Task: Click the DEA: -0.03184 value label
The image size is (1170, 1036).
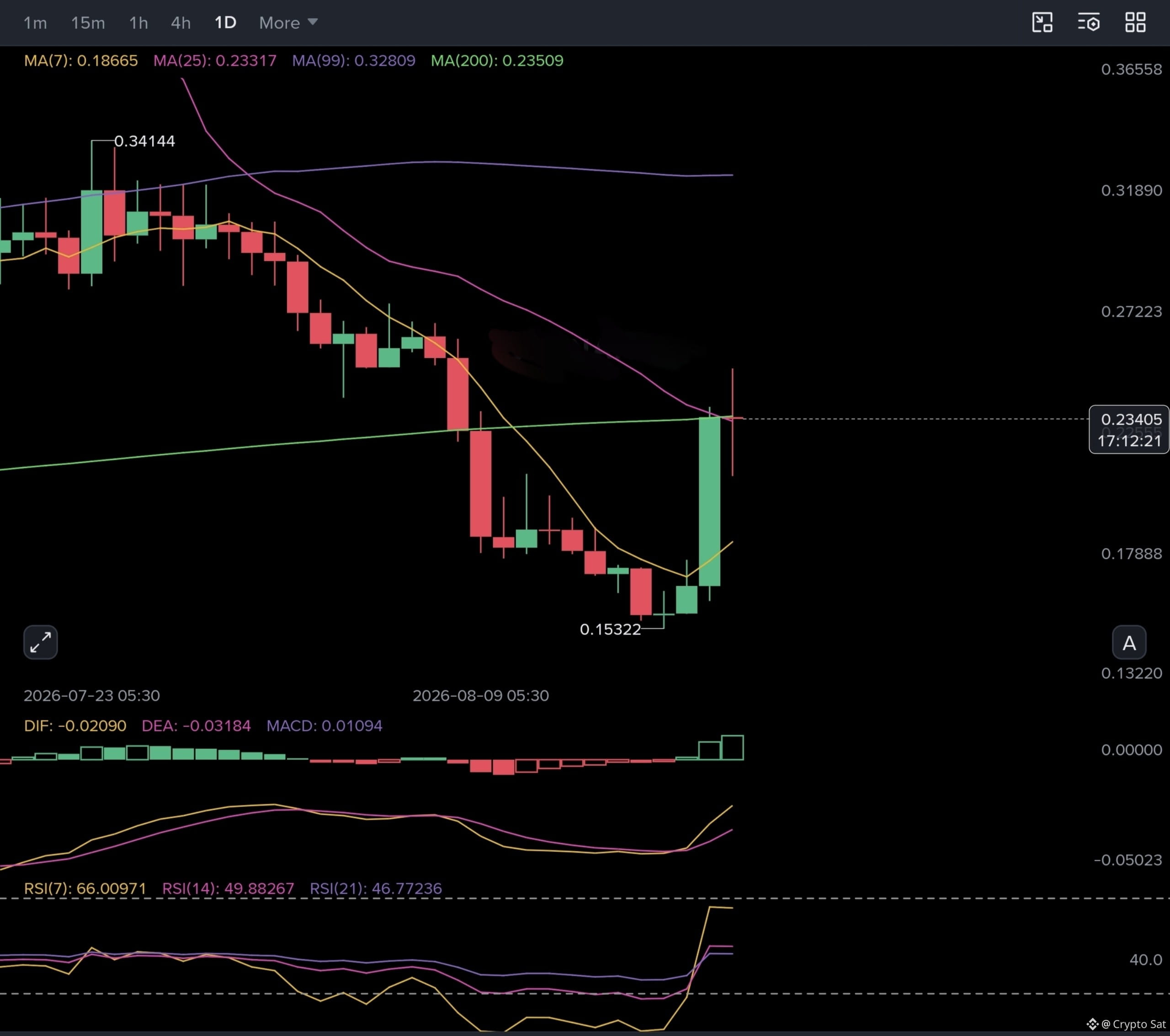Action: pyautogui.click(x=197, y=726)
